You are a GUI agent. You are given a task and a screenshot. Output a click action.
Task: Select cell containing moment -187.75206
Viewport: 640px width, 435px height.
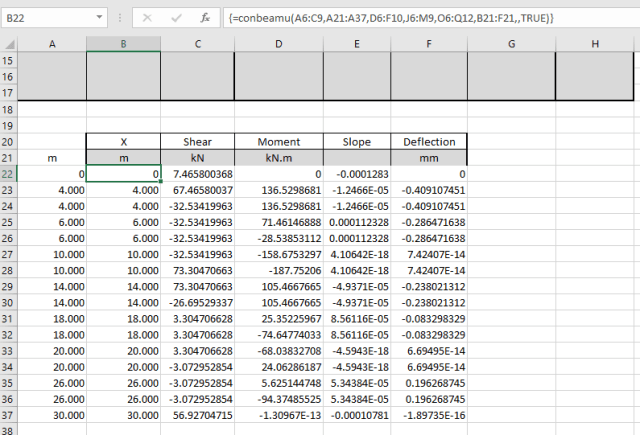(x=278, y=270)
